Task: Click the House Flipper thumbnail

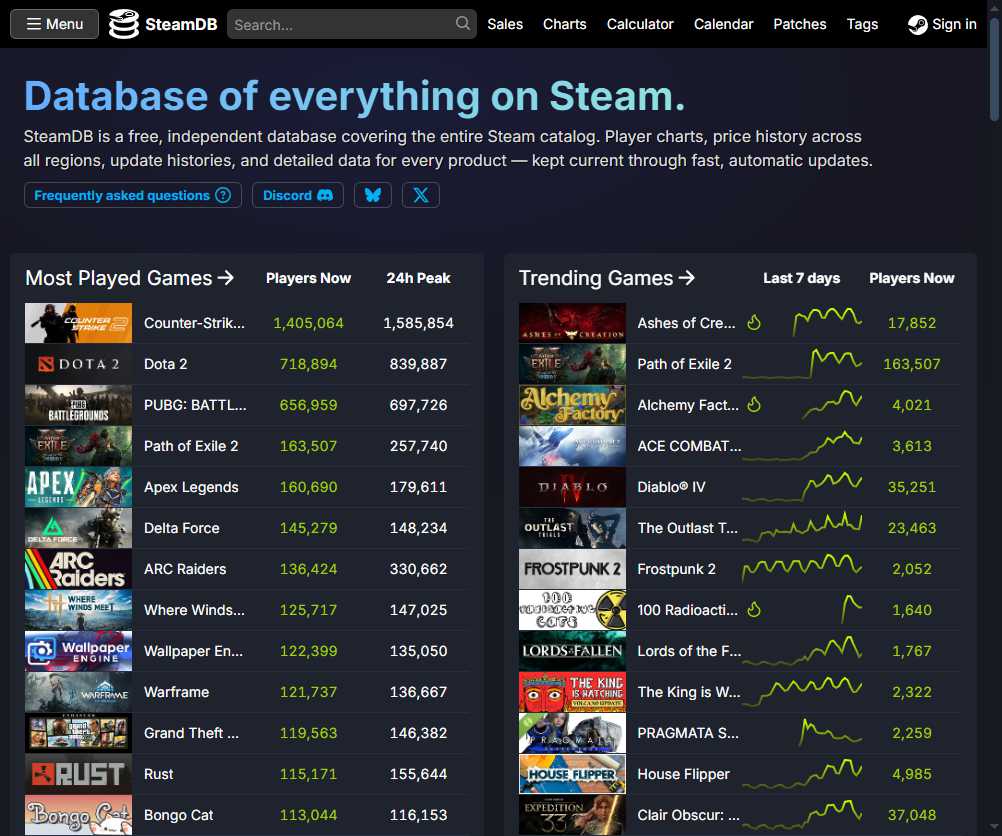Action: coord(571,773)
